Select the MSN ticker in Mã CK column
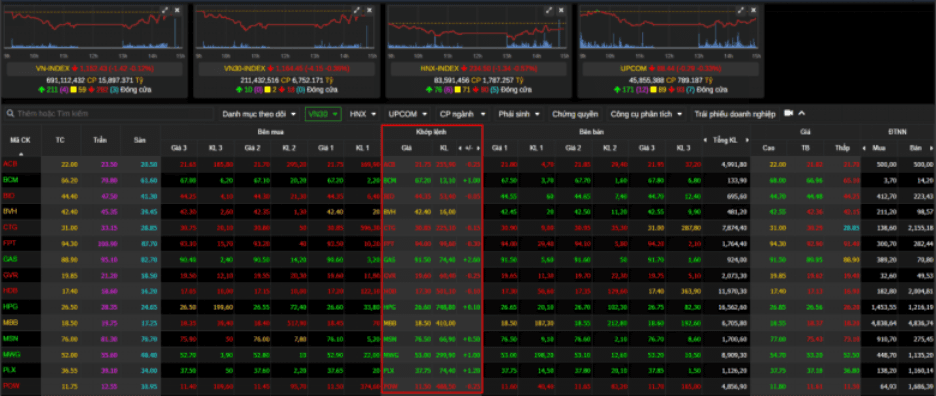 point(11,338)
